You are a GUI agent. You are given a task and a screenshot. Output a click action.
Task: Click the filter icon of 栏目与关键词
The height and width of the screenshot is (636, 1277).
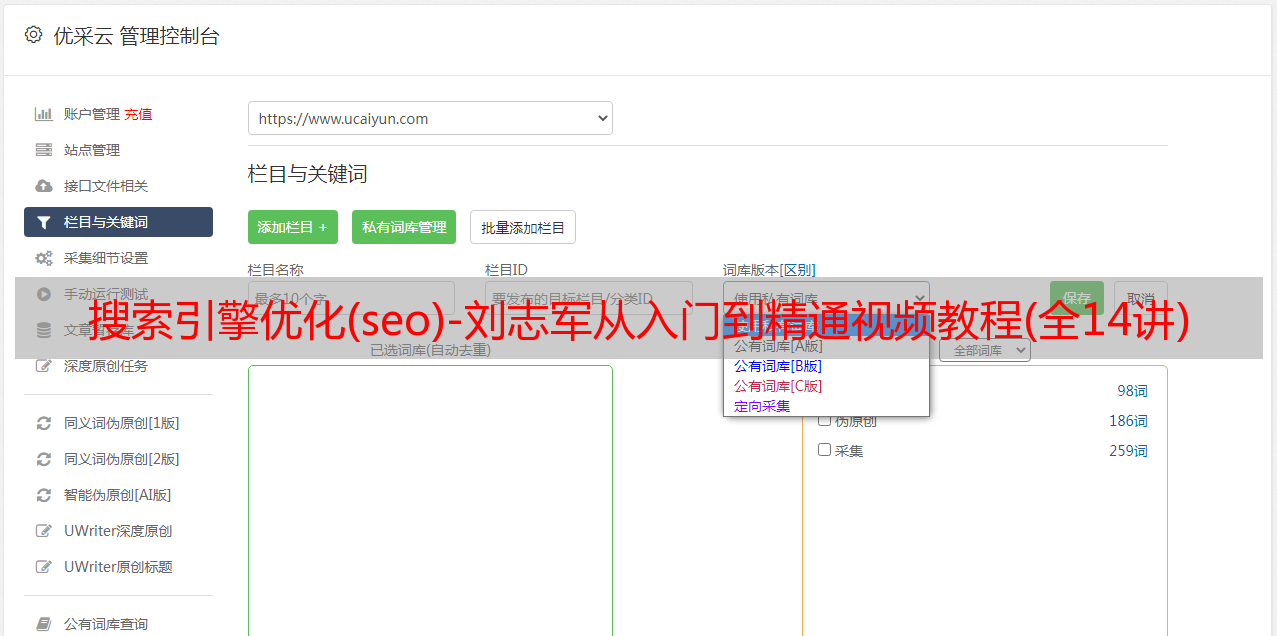[44, 222]
